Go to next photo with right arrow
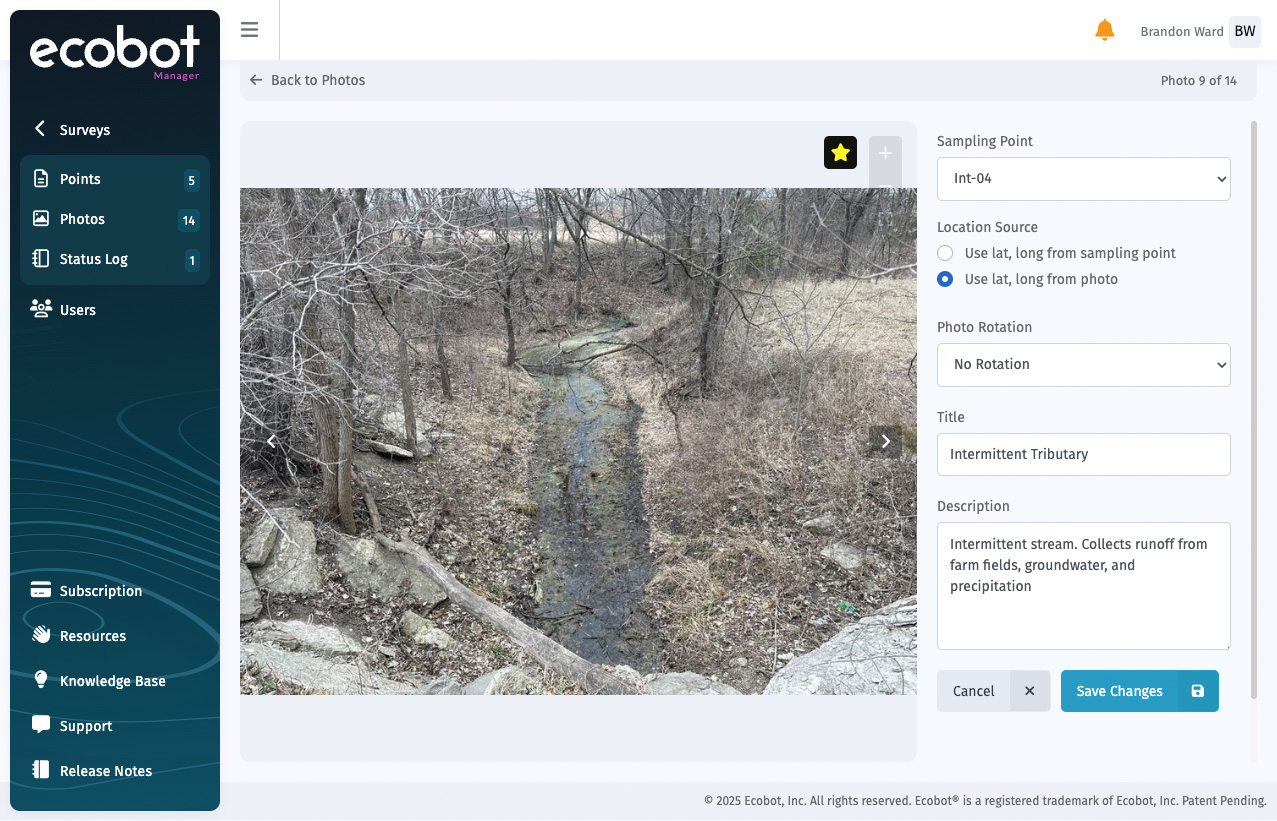 [x=885, y=442]
